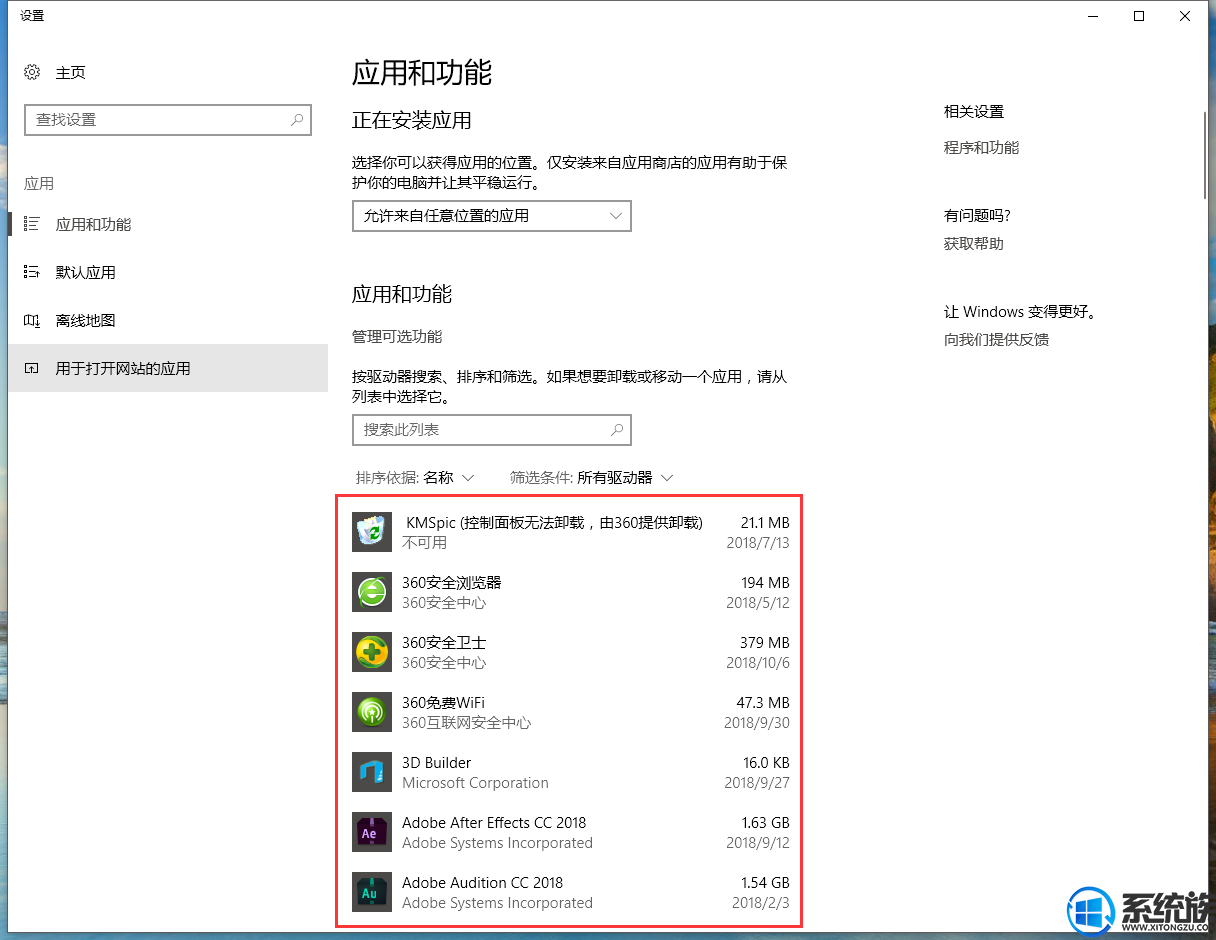1216x940 pixels.
Task: Click the Adobe Audition app icon
Action: (372, 892)
